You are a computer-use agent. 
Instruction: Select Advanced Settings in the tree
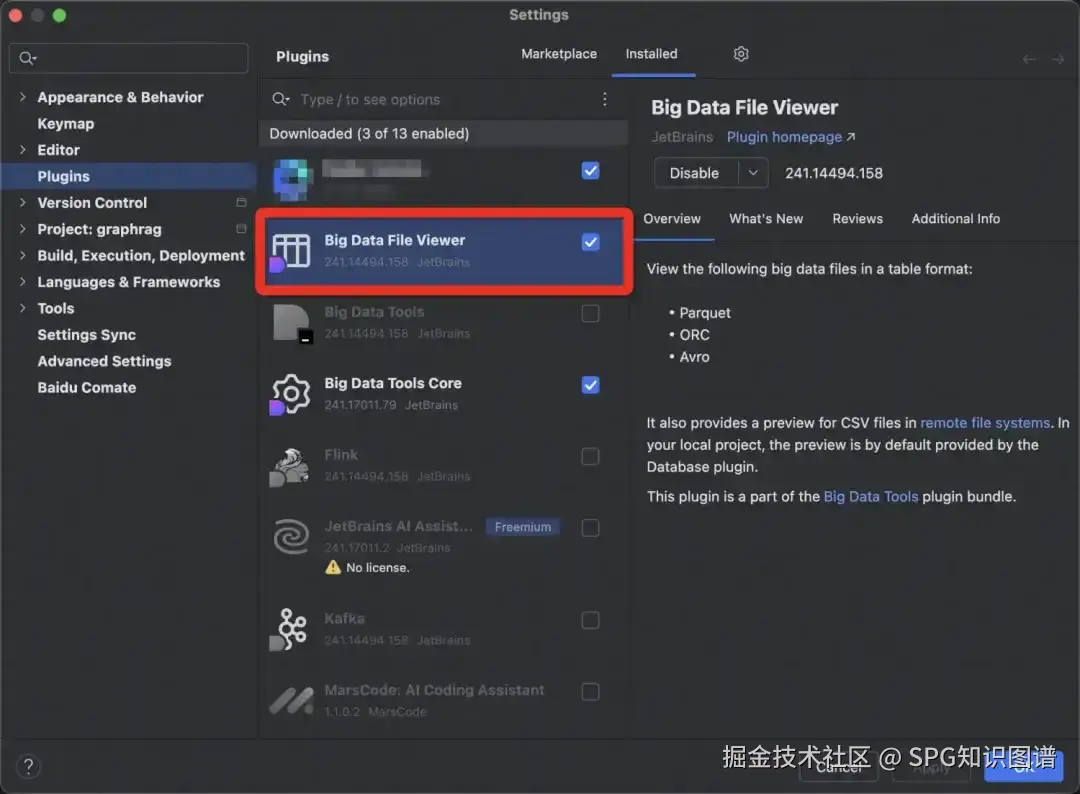click(x=104, y=361)
